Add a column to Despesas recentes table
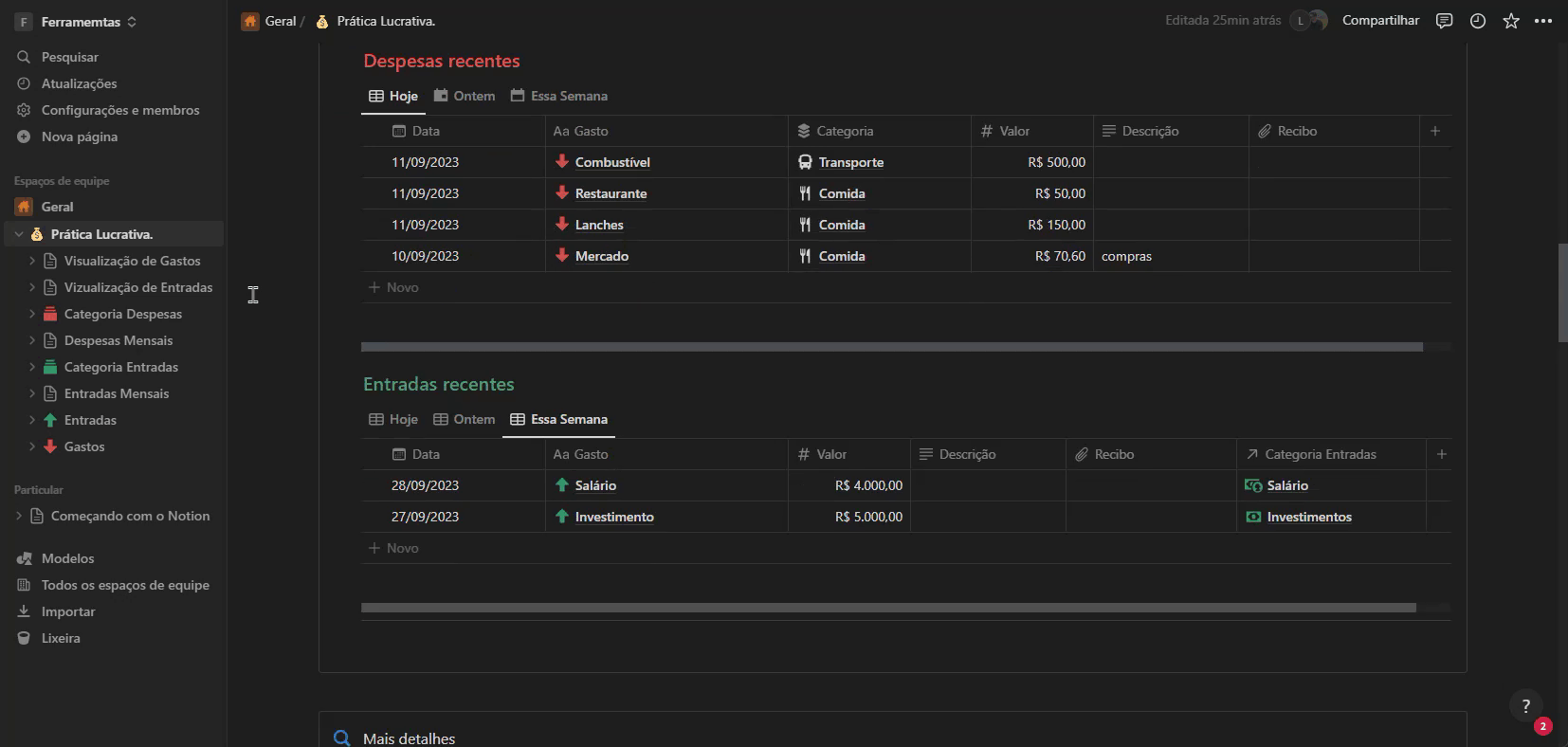 tap(1435, 131)
